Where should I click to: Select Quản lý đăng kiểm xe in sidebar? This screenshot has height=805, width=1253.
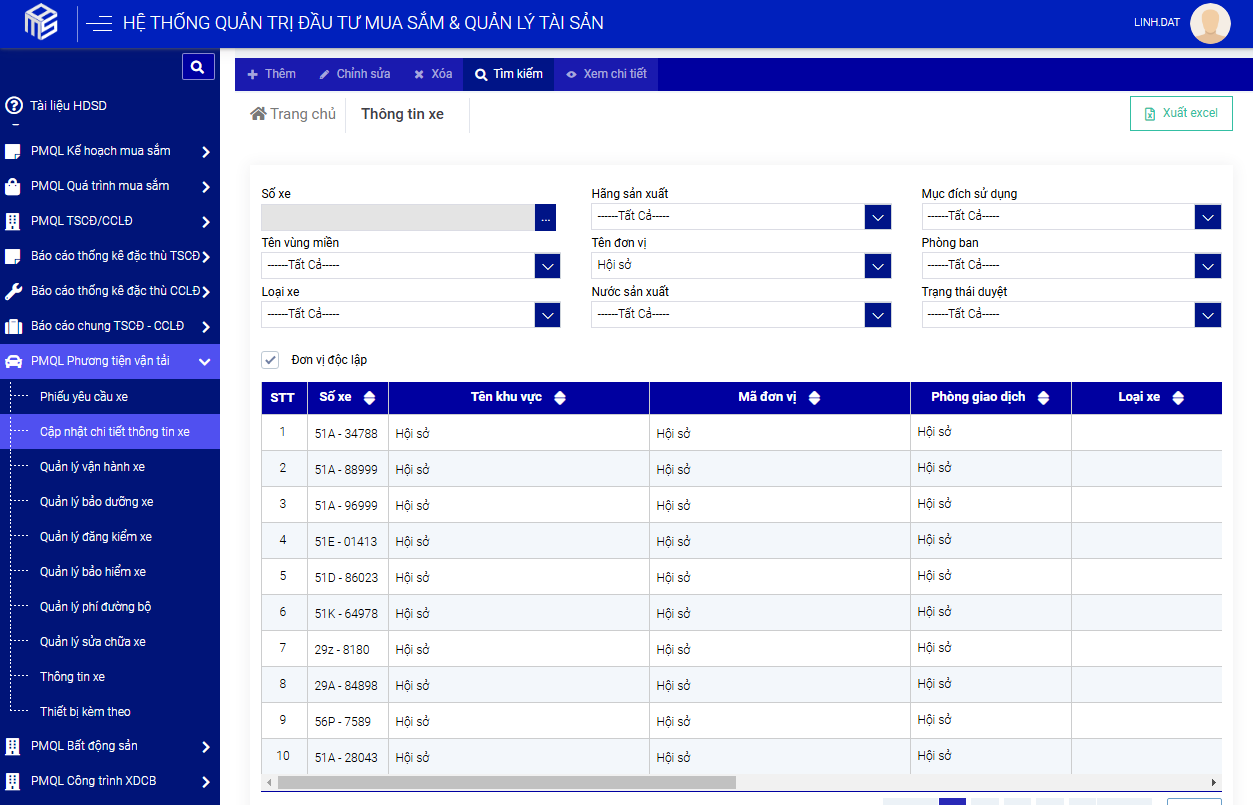click(96, 537)
